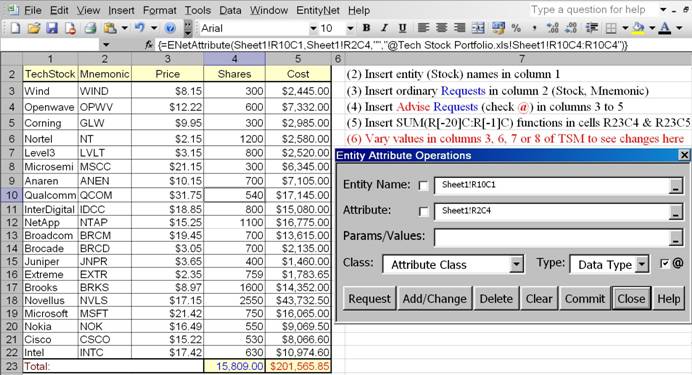Open Borders dropdown arrow

pos(625,28)
